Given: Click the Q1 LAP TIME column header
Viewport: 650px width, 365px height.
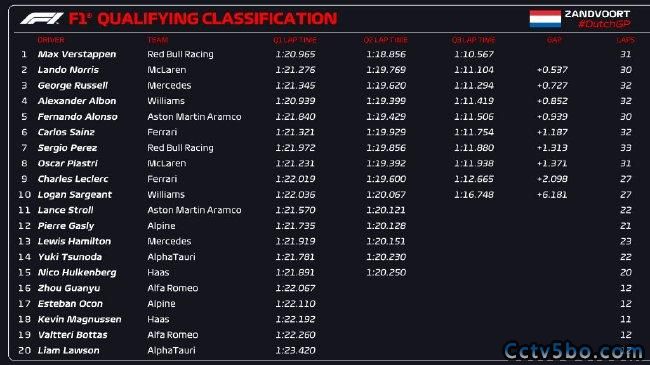Looking at the screenshot, I should pyautogui.click(x=295, y=40).
